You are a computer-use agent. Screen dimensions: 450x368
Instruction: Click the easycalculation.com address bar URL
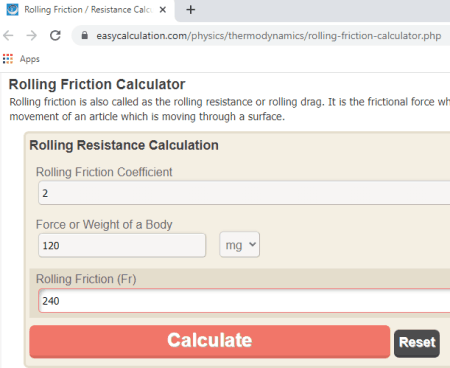coord(269,36)
